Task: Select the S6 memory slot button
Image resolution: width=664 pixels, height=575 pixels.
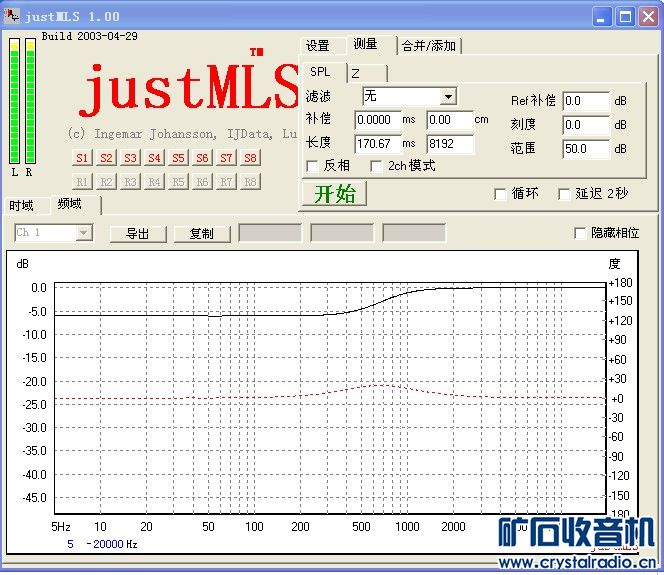Action: pos(202,158)
